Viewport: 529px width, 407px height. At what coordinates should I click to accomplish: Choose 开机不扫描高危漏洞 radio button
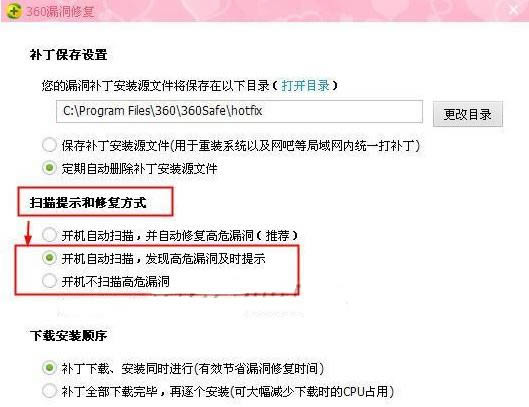tap(49, 281)
